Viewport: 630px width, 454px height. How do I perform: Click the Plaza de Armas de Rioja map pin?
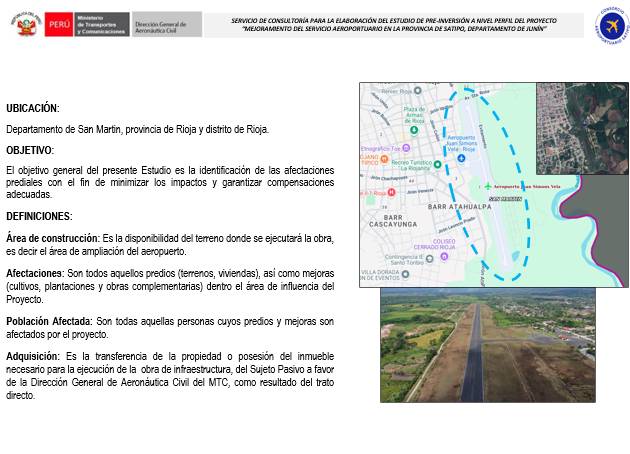click(414, 130)
